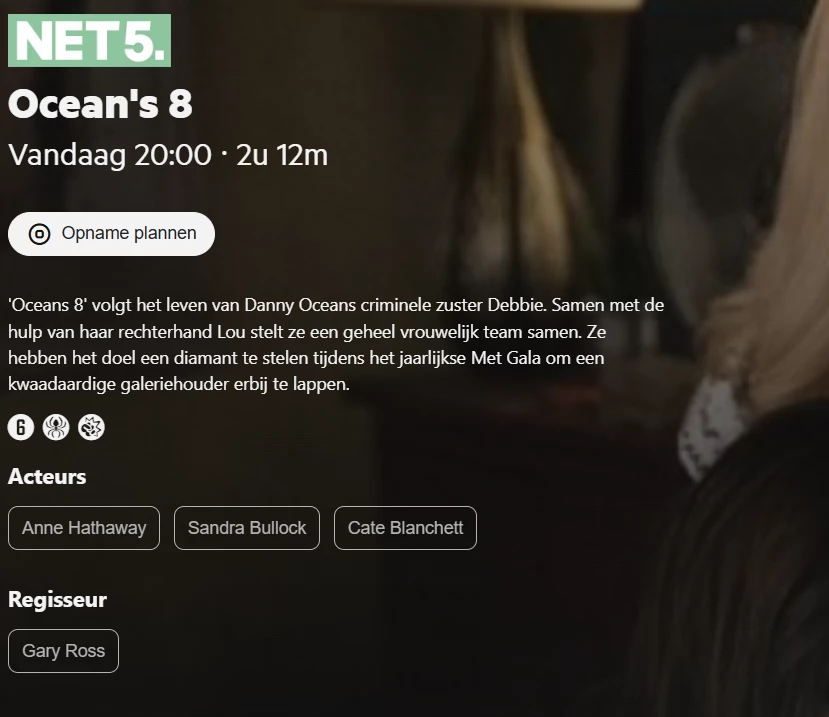The width and height of the screenshot is (829, 717).
Task: Select actor Anne Hathaway
Action: coord(84,528)
